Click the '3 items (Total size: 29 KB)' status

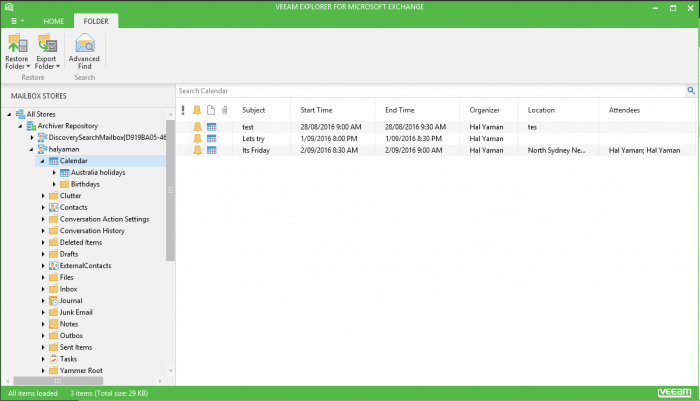tap(109, 393)
